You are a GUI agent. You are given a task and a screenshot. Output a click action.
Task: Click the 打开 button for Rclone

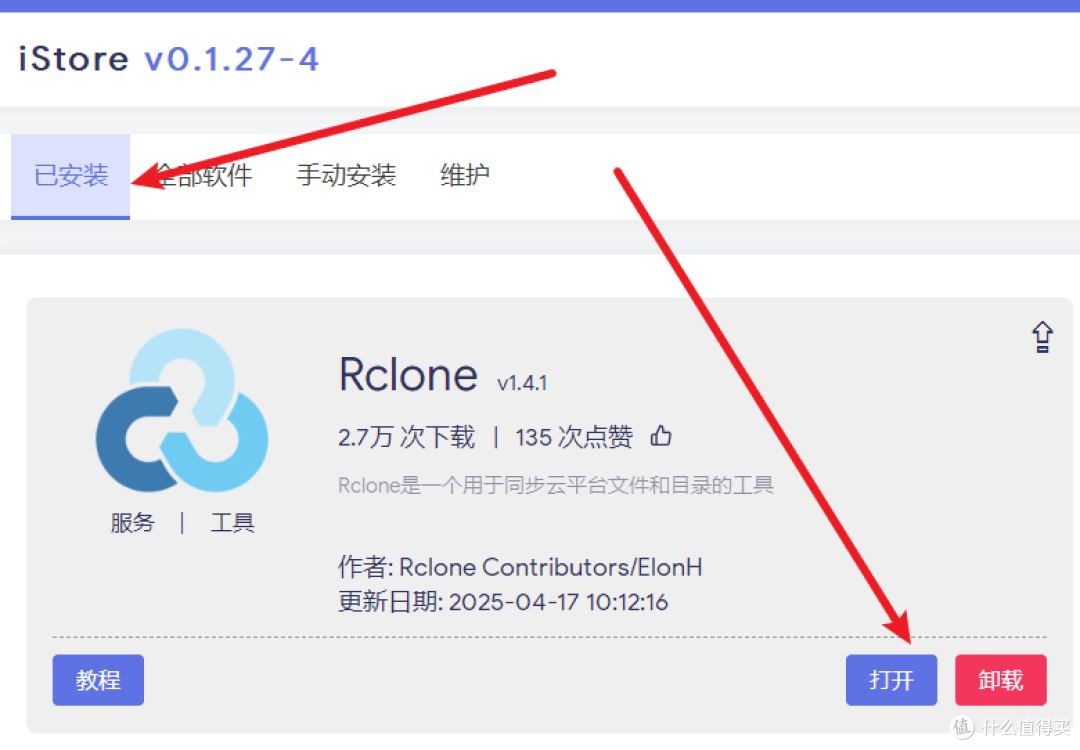click(891, 680)
